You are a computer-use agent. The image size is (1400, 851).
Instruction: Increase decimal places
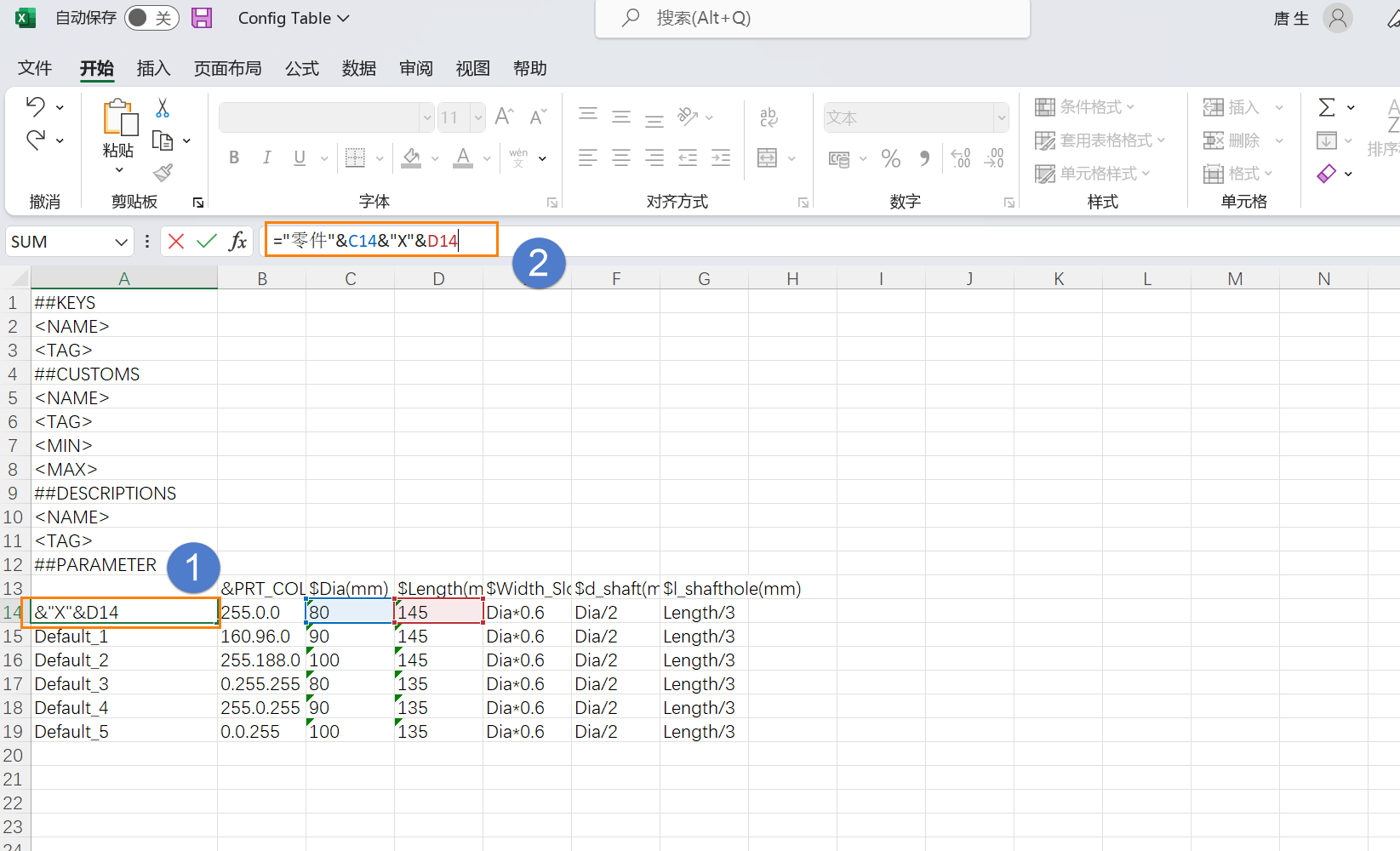coord(961,157)
